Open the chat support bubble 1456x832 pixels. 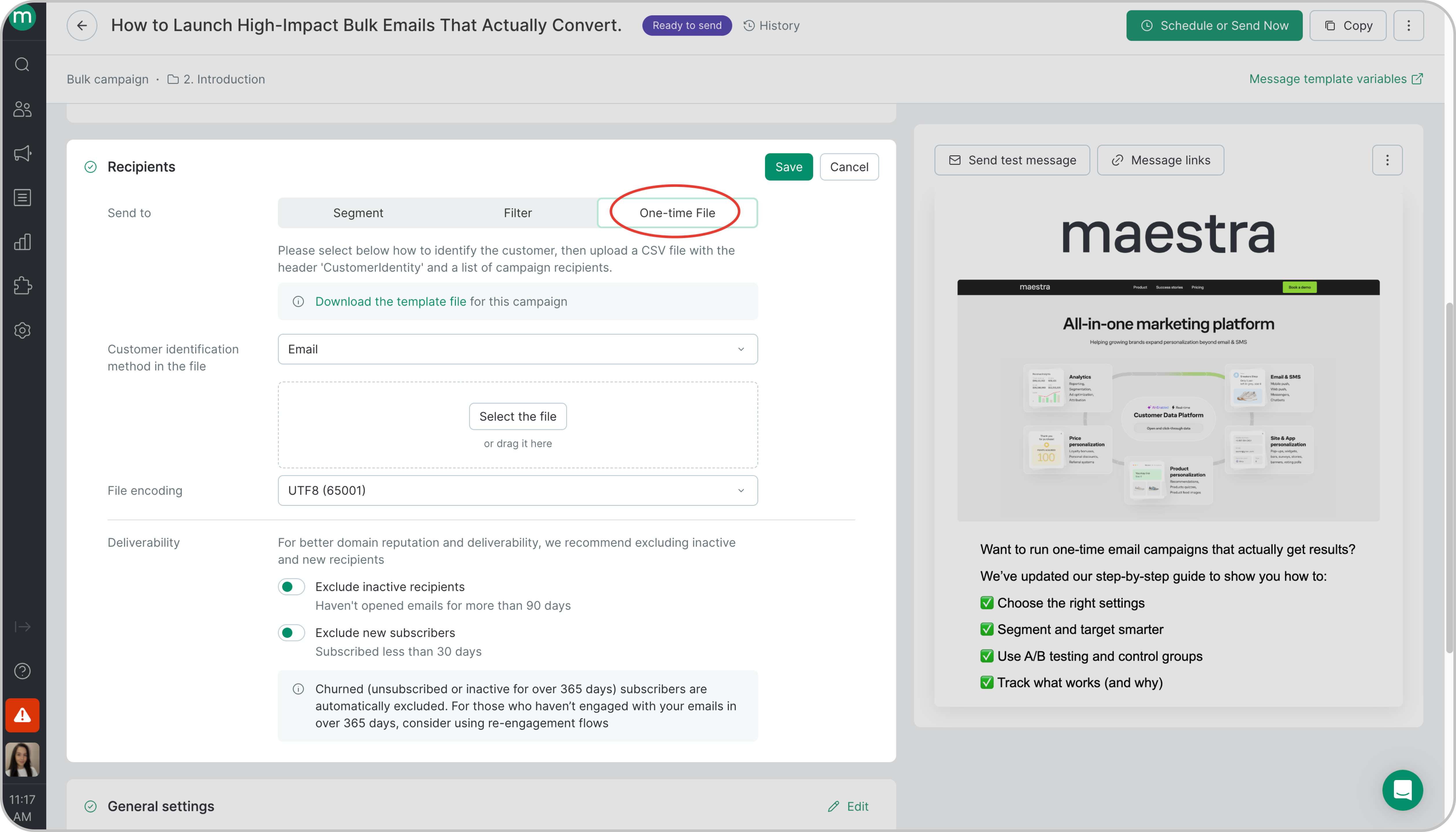coord(1402,790)
